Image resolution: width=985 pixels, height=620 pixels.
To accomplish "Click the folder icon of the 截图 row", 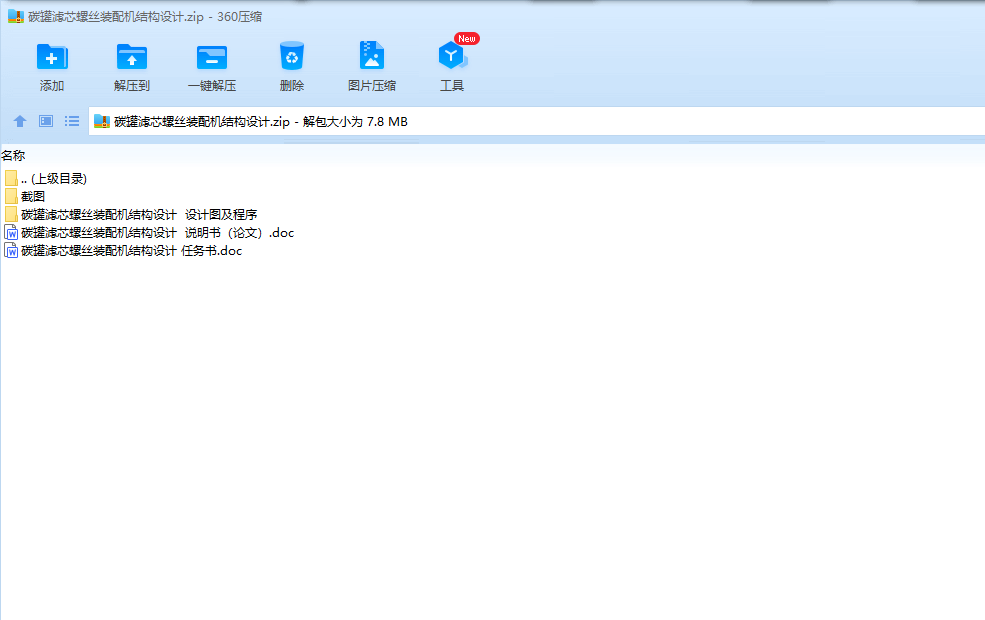I will (x=11, y=197).
